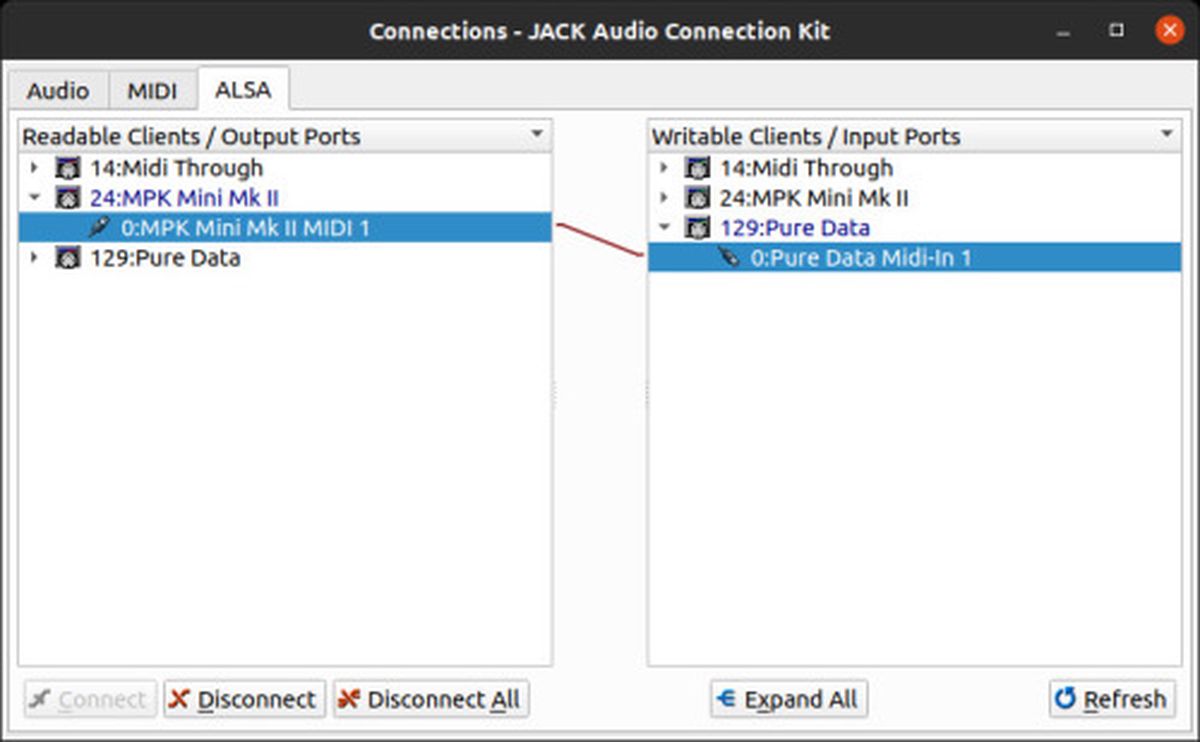Select 0:Pure Data Midi-In 1 input port
Viewport: 1200px width, 742px height.
coord(914,258)
